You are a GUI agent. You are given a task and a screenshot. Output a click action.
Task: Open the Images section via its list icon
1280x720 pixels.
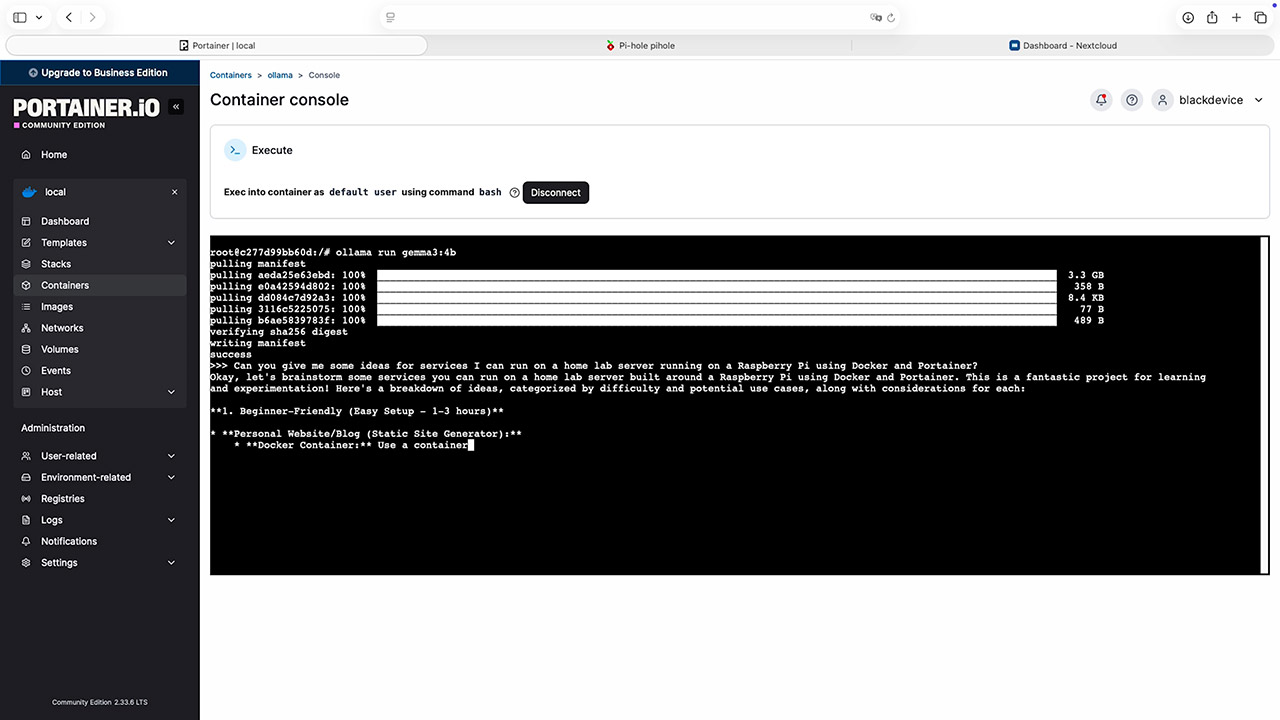(24, 306)
